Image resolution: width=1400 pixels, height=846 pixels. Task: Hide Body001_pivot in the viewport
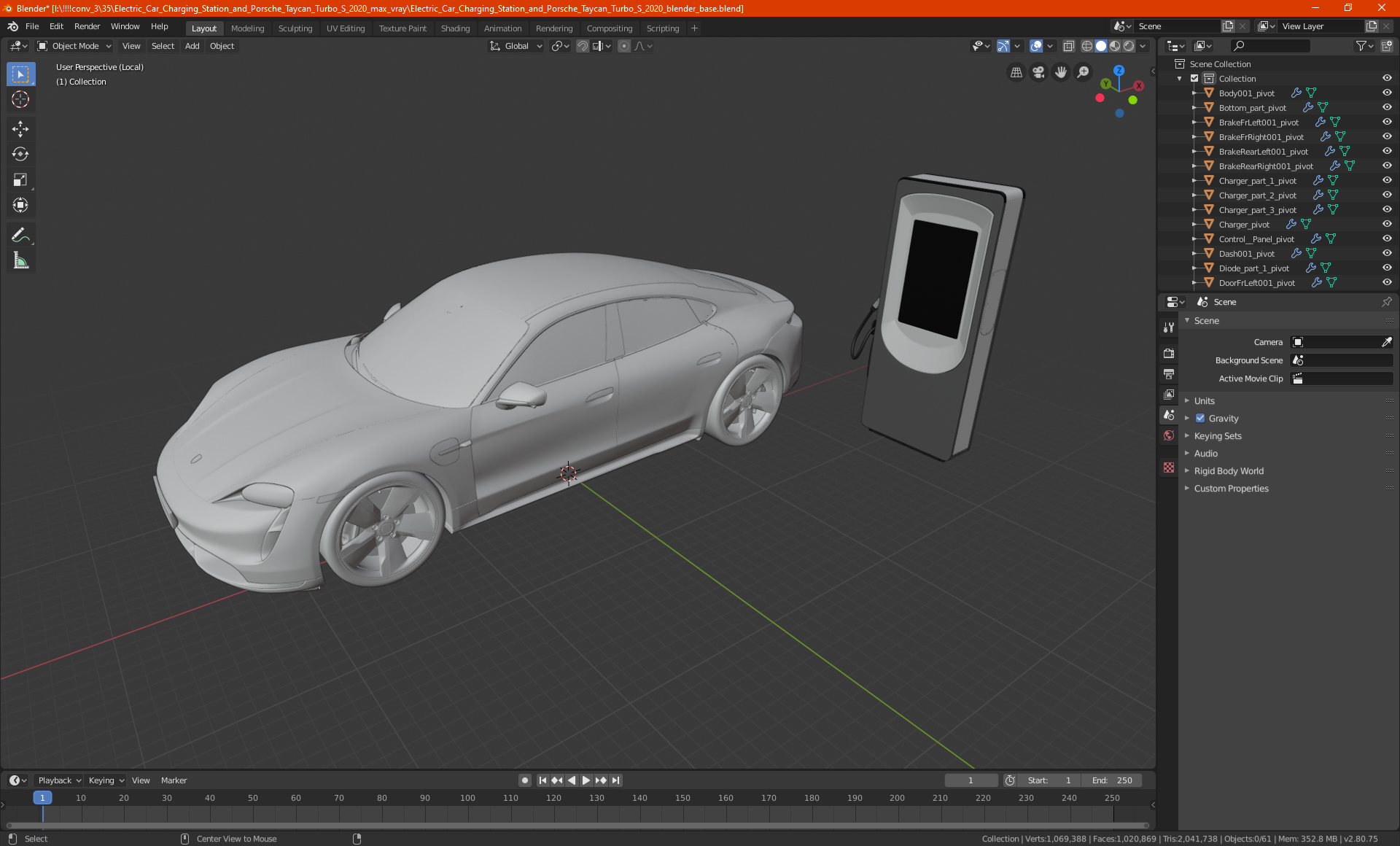tap(1387, 93)
